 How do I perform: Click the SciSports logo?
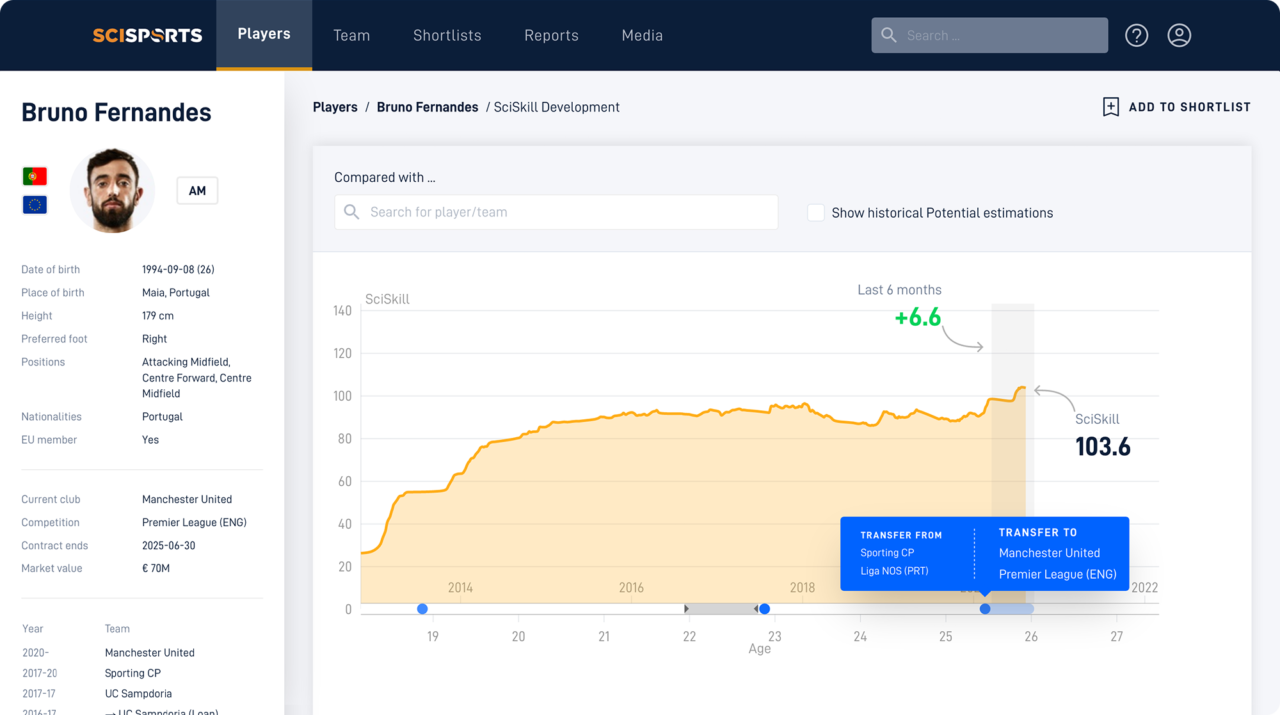(x=147, y=35)
